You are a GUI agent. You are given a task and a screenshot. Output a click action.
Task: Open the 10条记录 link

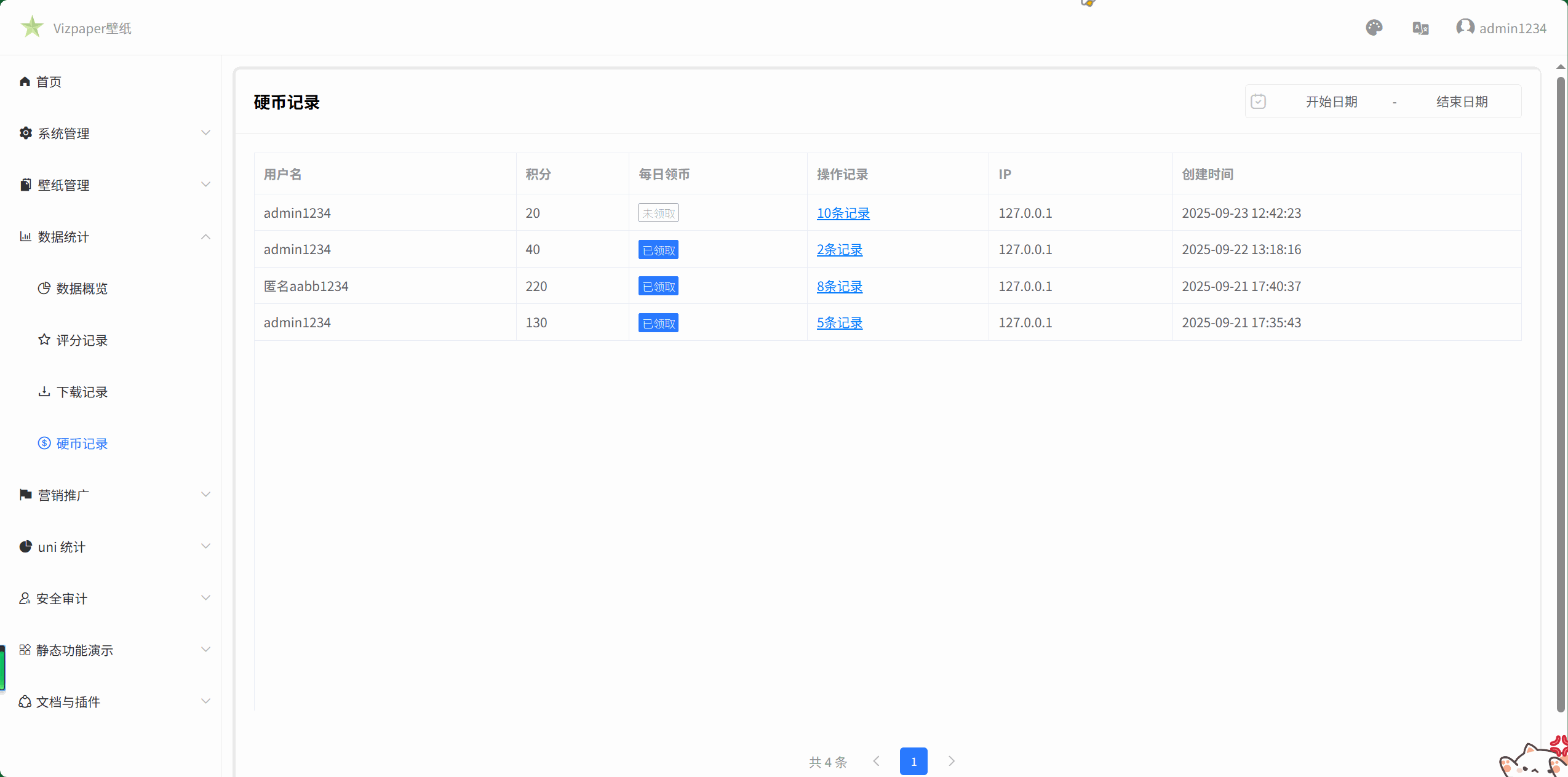pos(843,213)
